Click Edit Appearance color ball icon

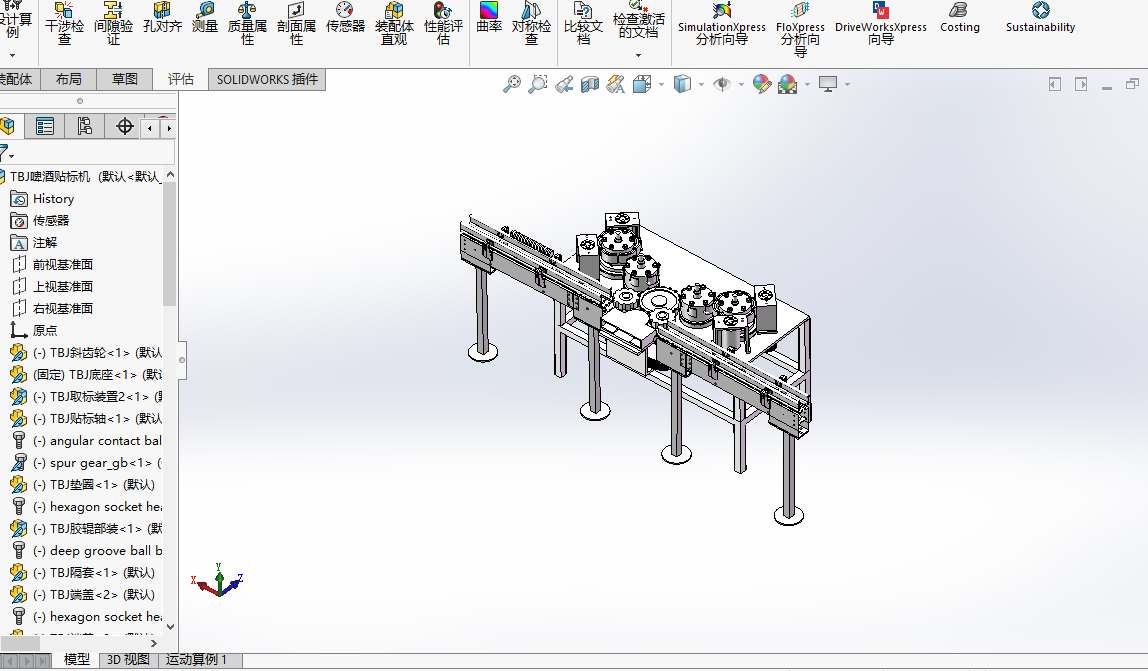(761, 84)
